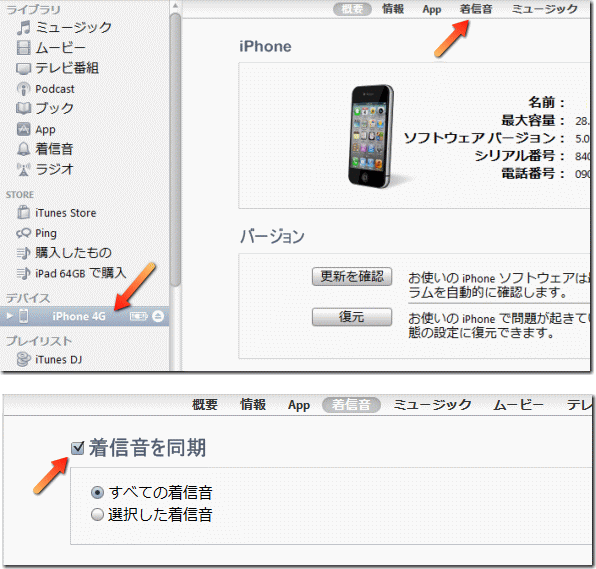Select iTunes DJ label under プレイリスト
Viewport: 596px width, 569px height.
59,360
